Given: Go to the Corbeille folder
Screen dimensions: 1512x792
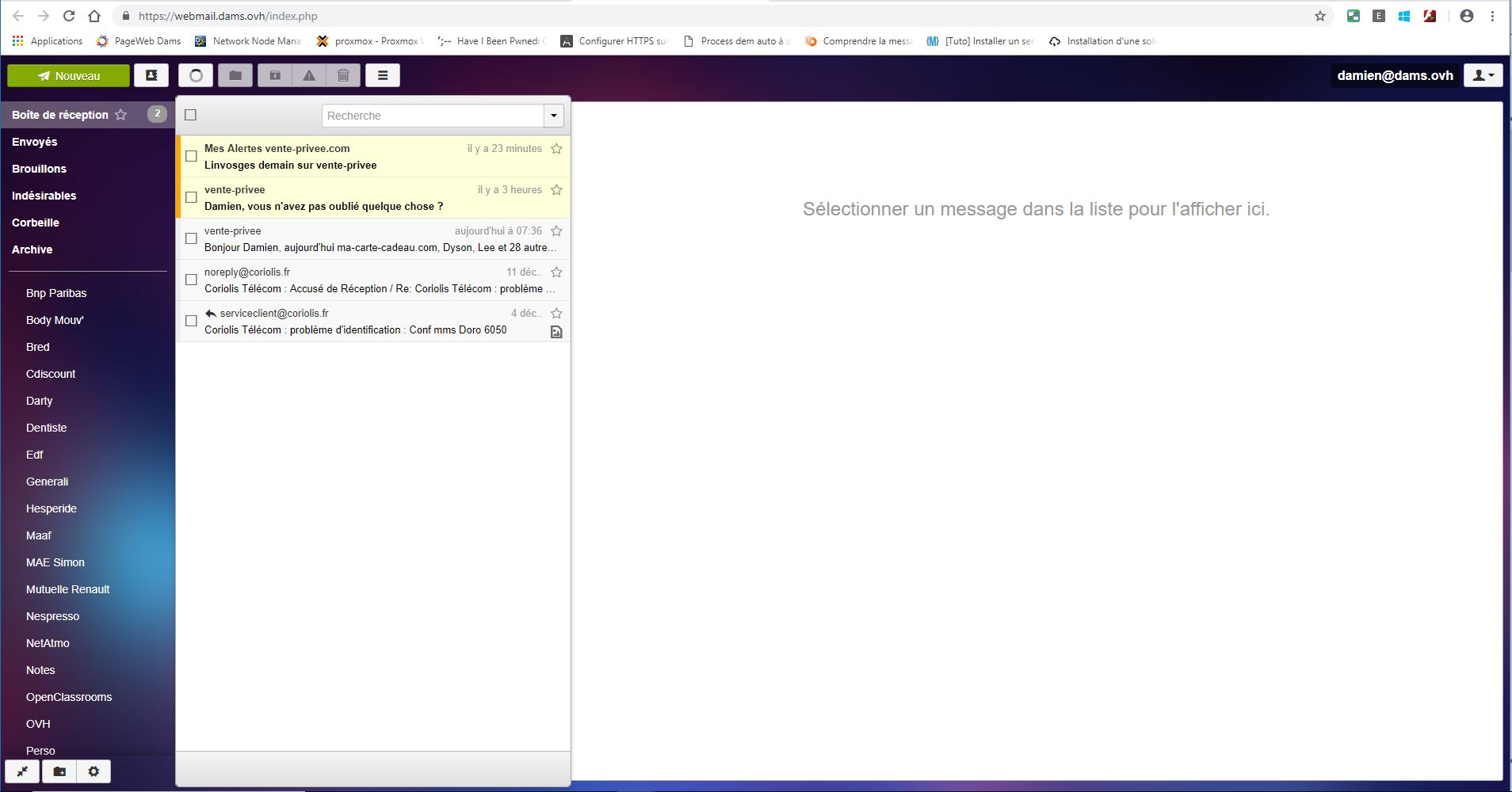Looking at the screenshot, I should (x=36, y=223).
